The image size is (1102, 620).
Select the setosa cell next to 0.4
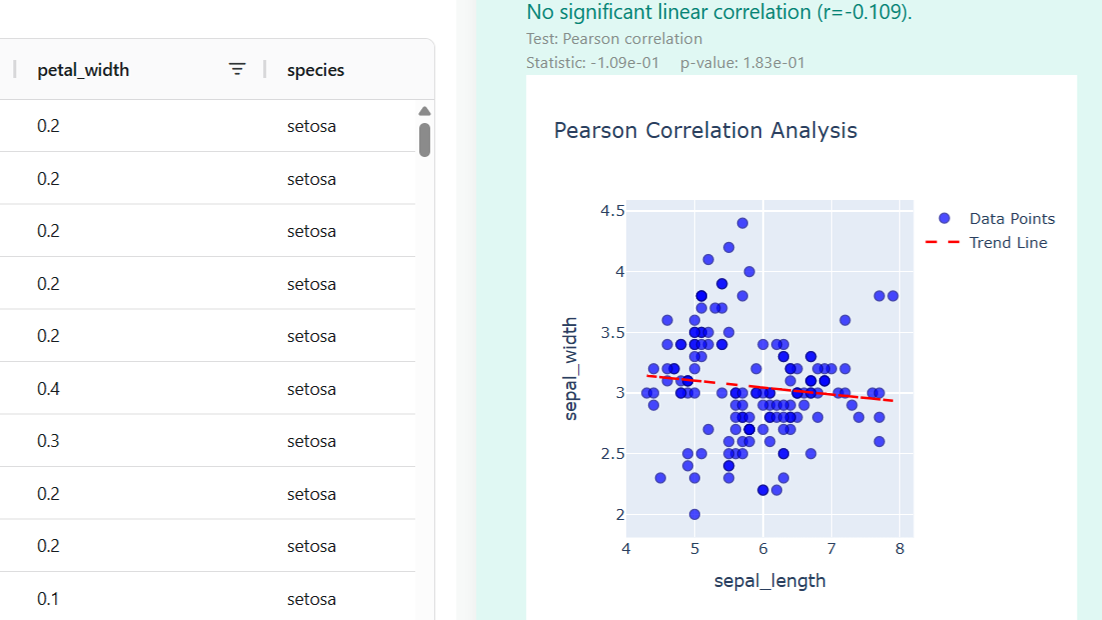pyautogui.click(x=311, y=388)
